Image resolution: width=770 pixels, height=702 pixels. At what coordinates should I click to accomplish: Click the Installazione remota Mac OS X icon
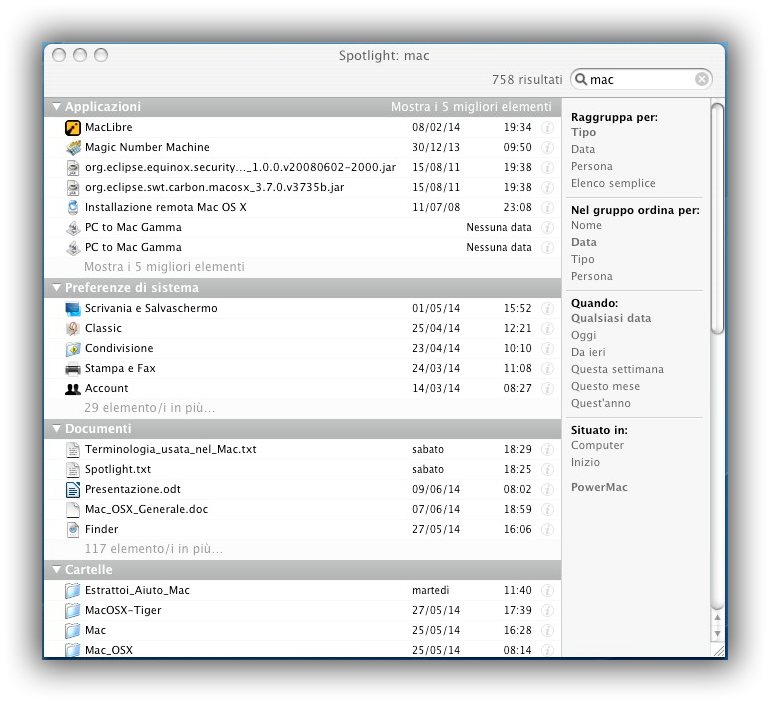tap(73, 208)
